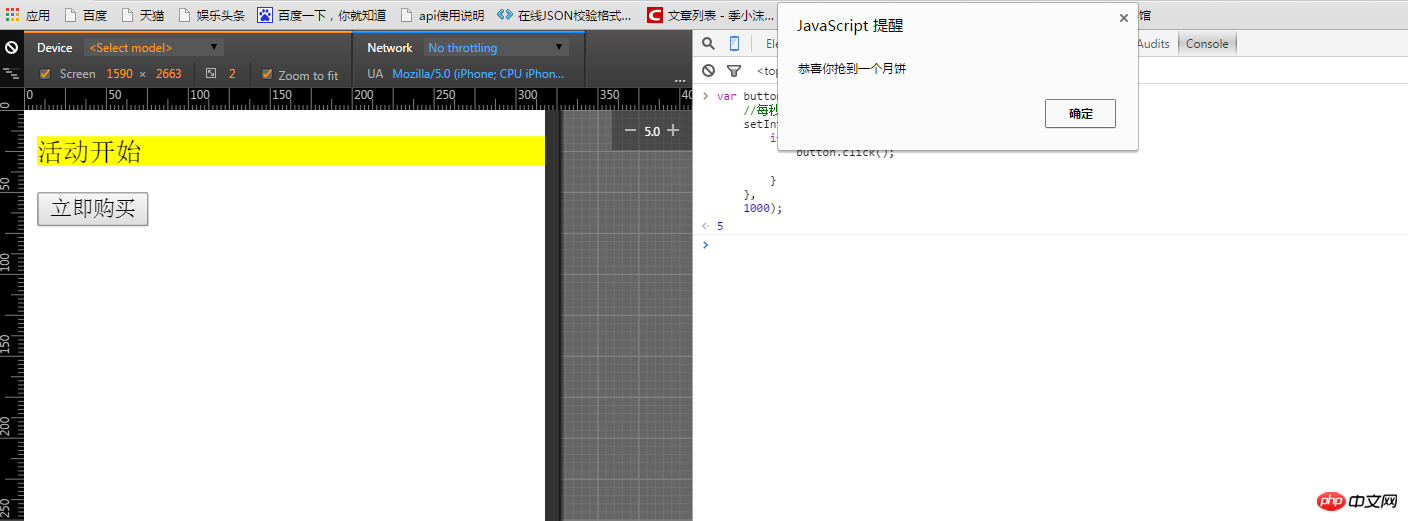Click the 1000); line in console code
The image size is (1408, 521).
[x=763, y=208]
